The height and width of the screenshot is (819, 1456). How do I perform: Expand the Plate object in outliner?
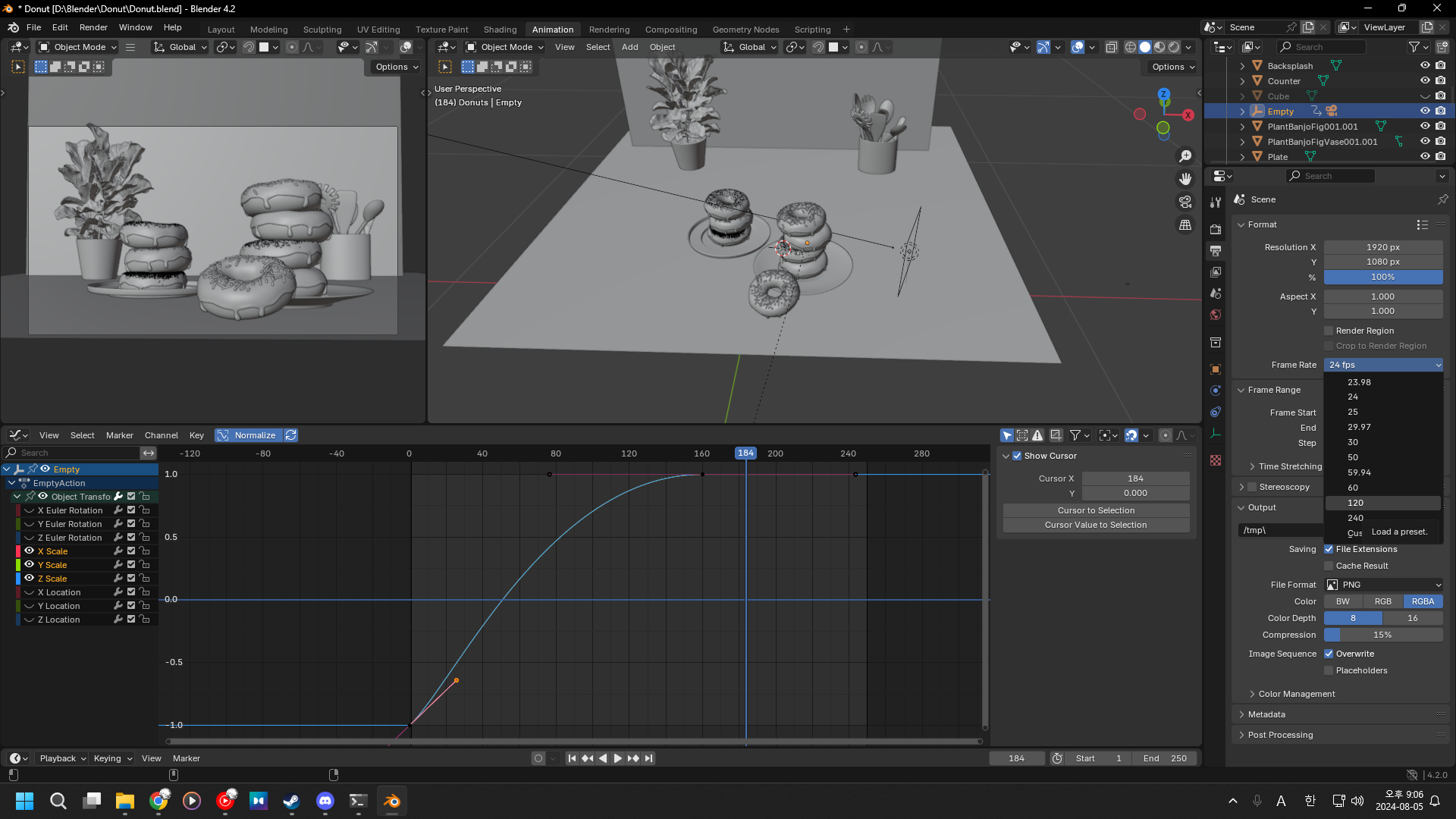[x=1242, y=157]
